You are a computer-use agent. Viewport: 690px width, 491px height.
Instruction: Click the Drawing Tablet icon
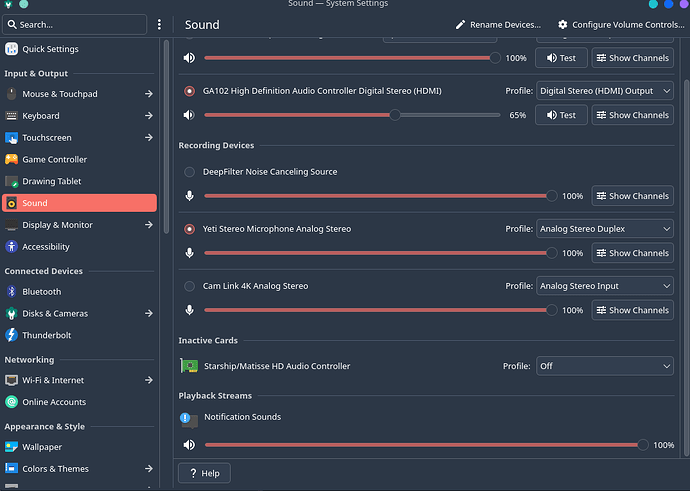click(11, 181)
